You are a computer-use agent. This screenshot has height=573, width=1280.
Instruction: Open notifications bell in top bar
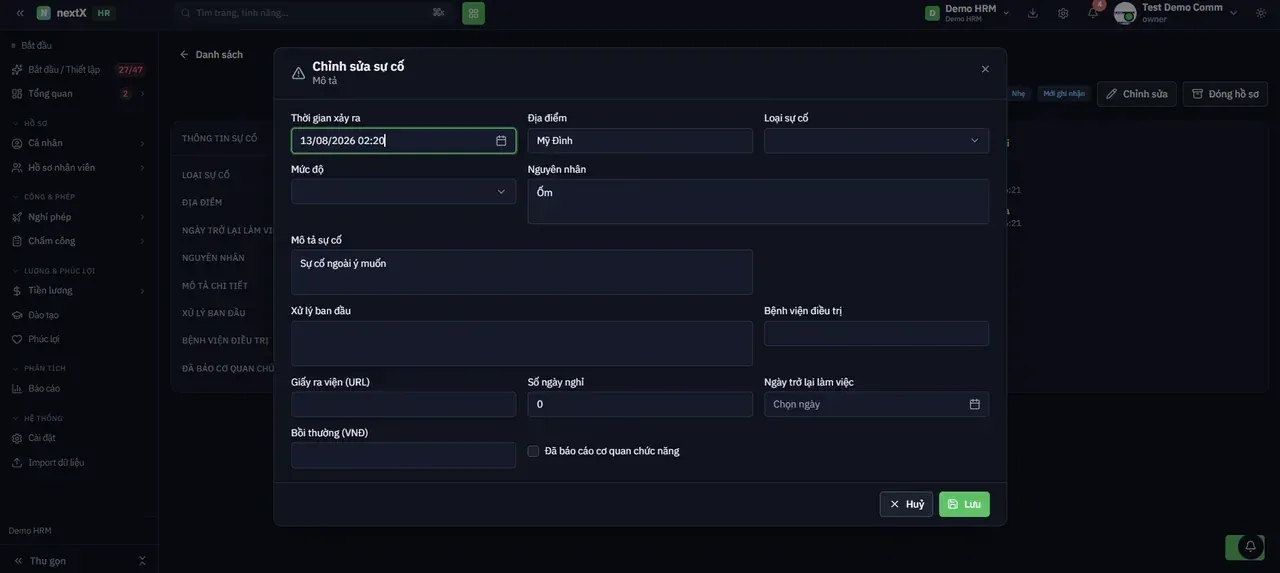pos(1093,13)
